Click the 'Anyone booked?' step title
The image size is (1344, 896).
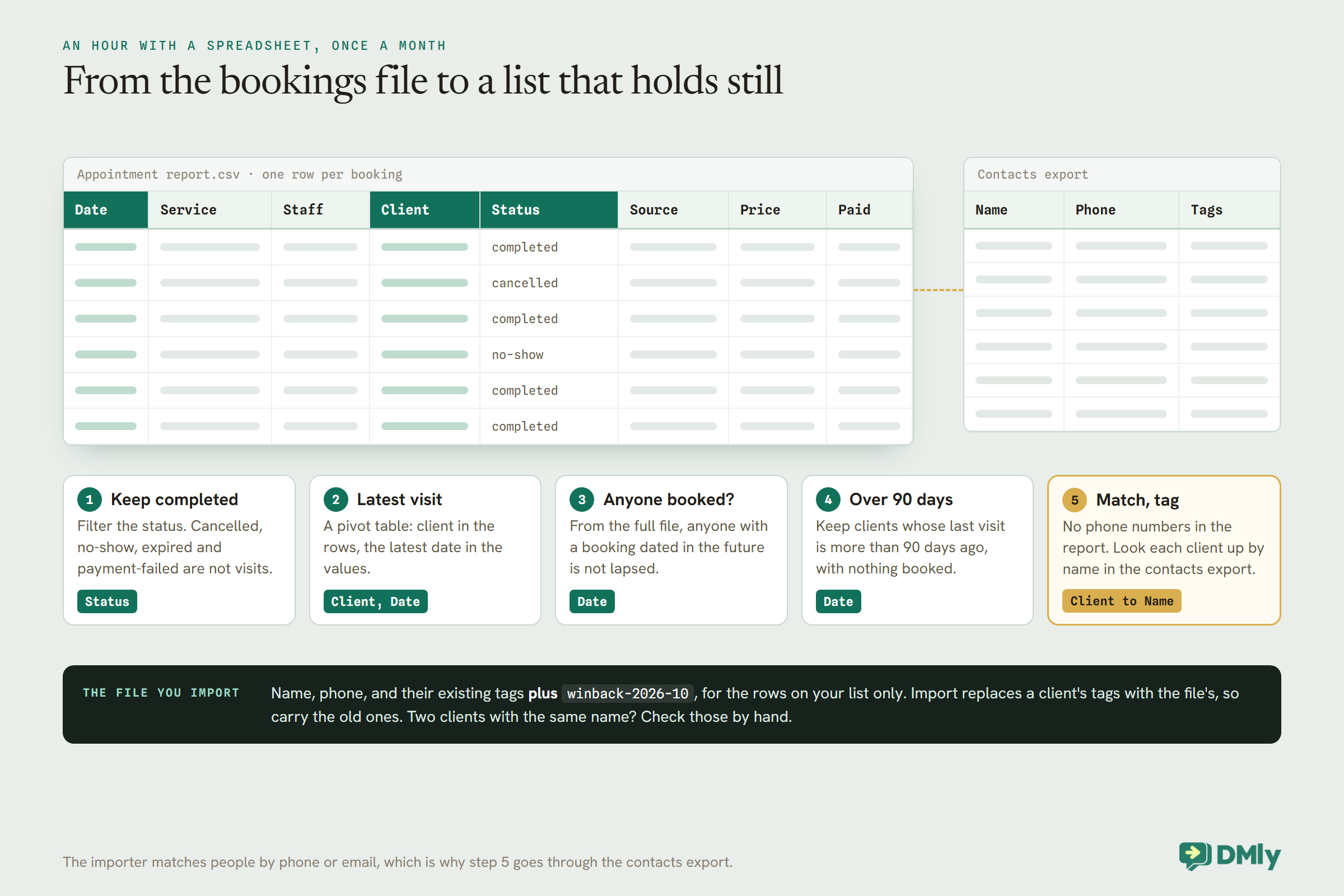click(x=669, y=500)
